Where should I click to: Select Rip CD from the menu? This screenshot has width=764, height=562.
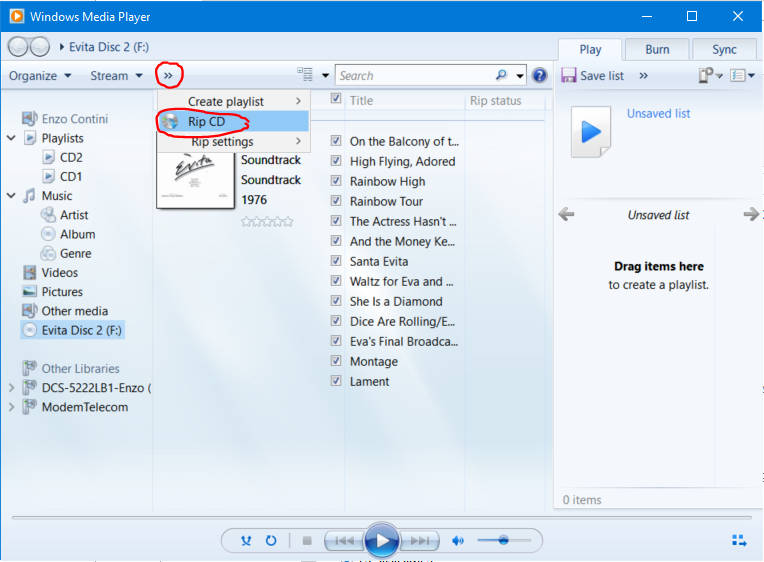point(205,121)
